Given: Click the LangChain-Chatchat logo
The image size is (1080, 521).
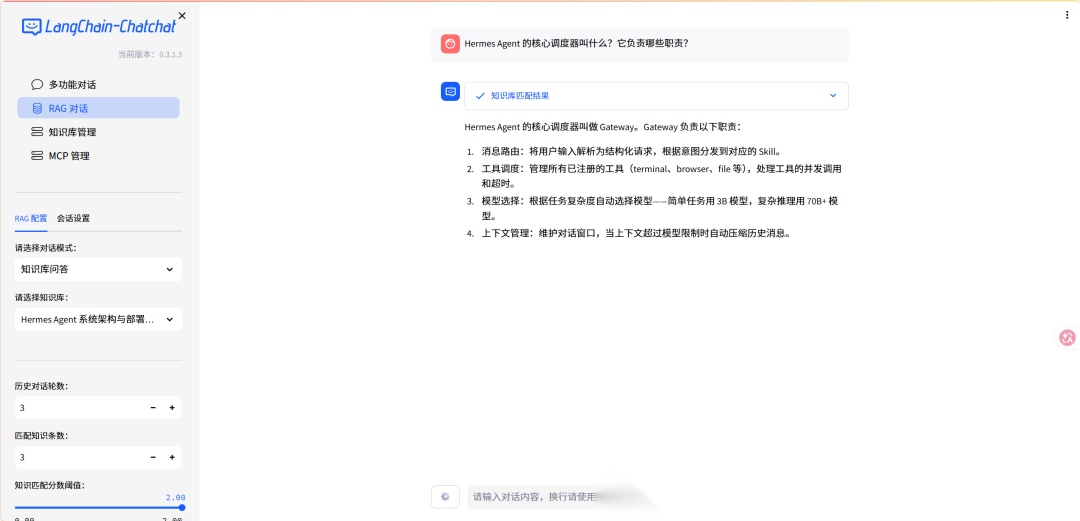Looking at the screenshot, I should click(x=98, y=27).
